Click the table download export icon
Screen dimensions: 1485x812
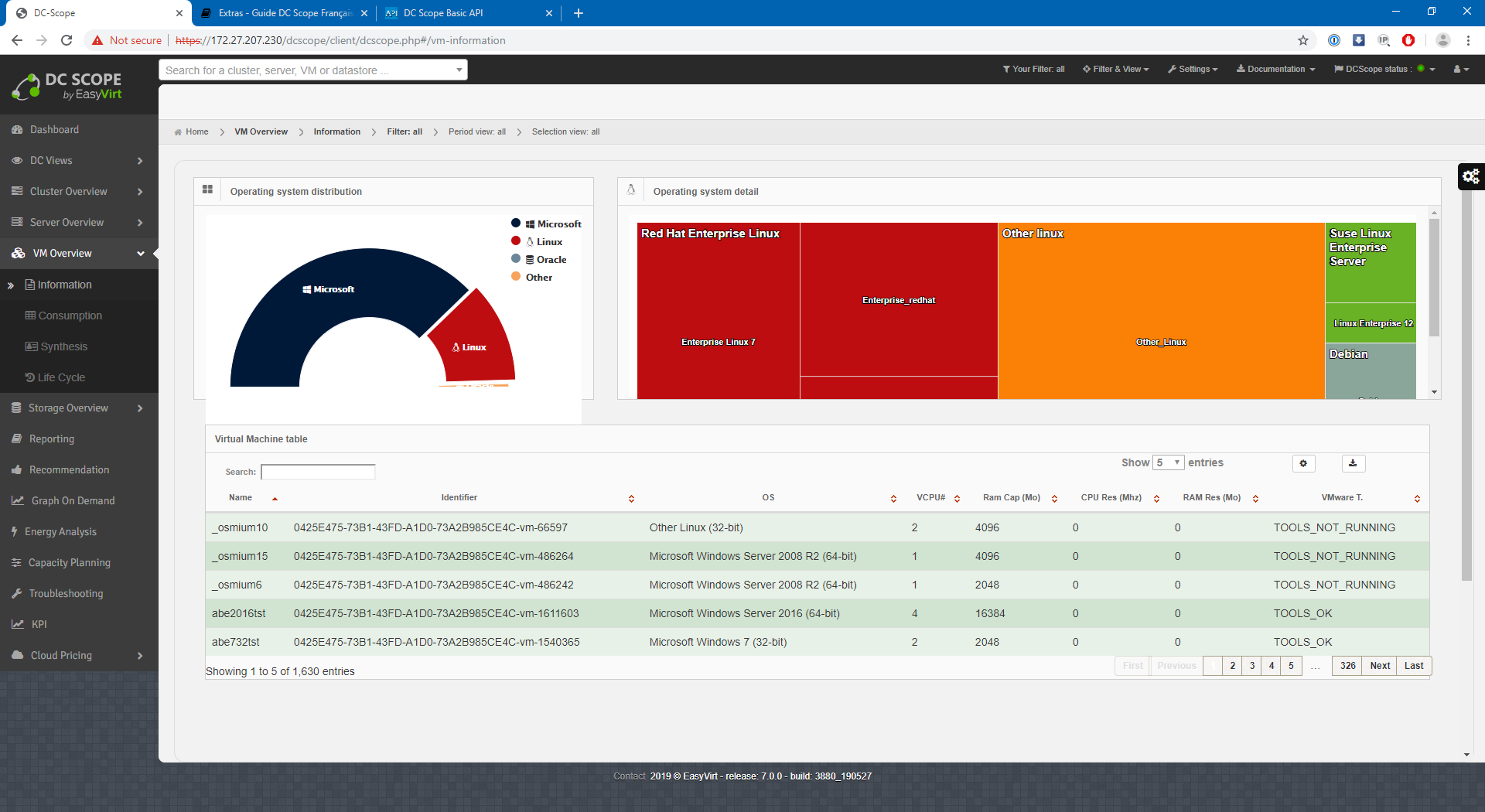(1353, 463)
